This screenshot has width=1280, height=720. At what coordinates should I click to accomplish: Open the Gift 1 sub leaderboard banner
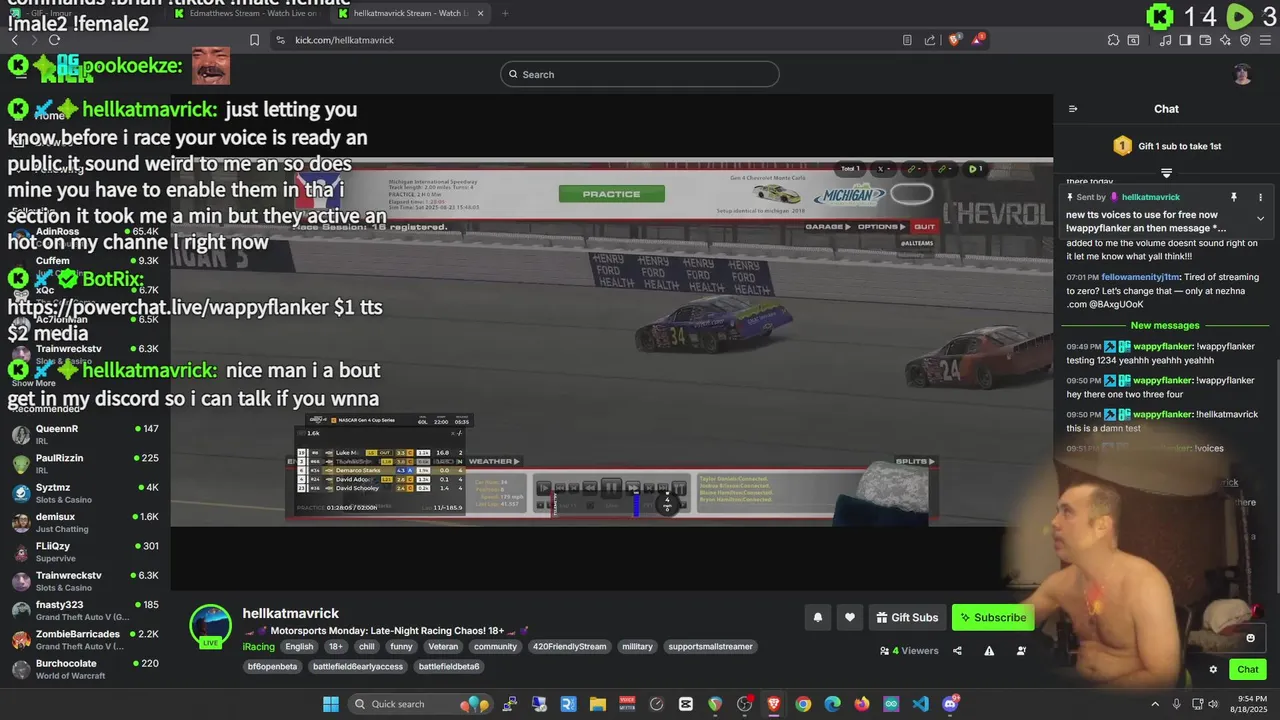click(x=1167, y=146)
